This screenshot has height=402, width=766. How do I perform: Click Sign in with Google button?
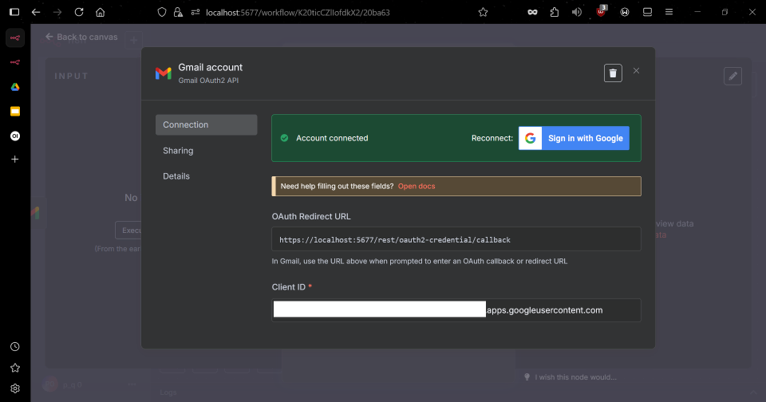pos(574,138)
